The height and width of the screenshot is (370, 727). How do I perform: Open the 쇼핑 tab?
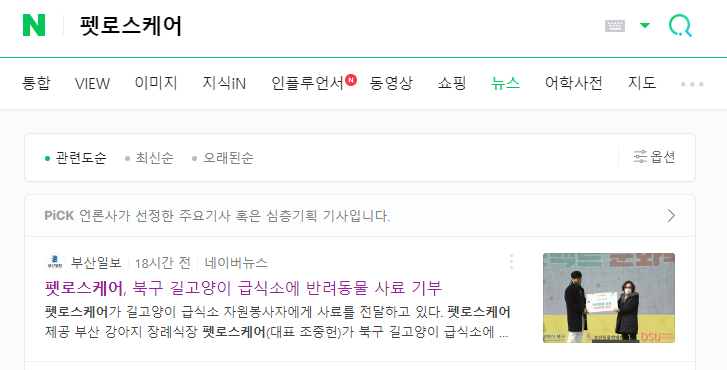pos(452,83)
